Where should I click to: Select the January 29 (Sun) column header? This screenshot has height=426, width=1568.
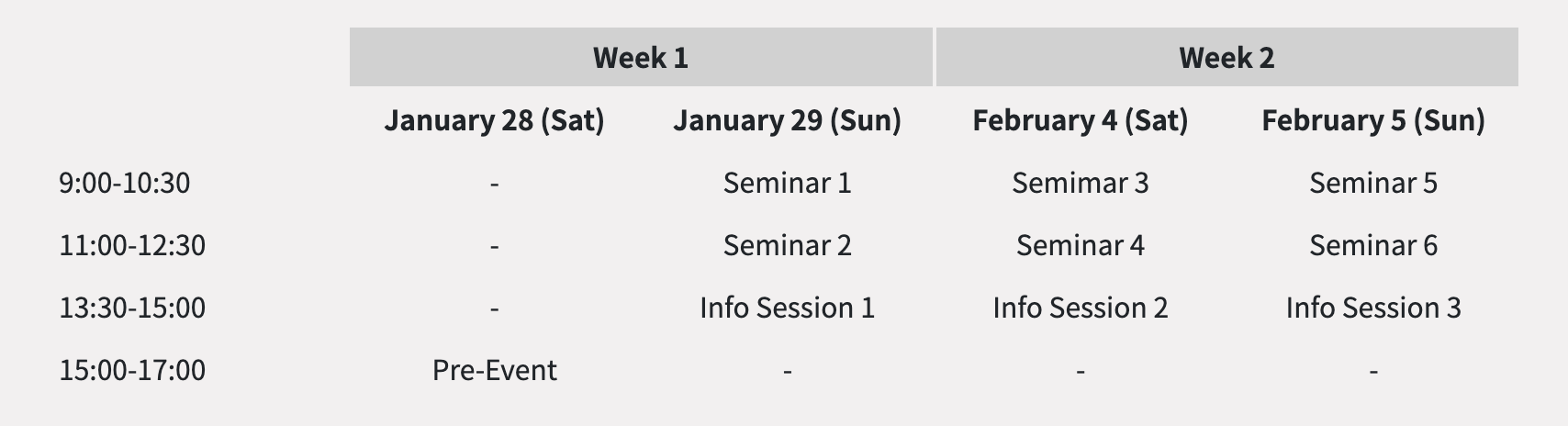[x=787, y=120]
